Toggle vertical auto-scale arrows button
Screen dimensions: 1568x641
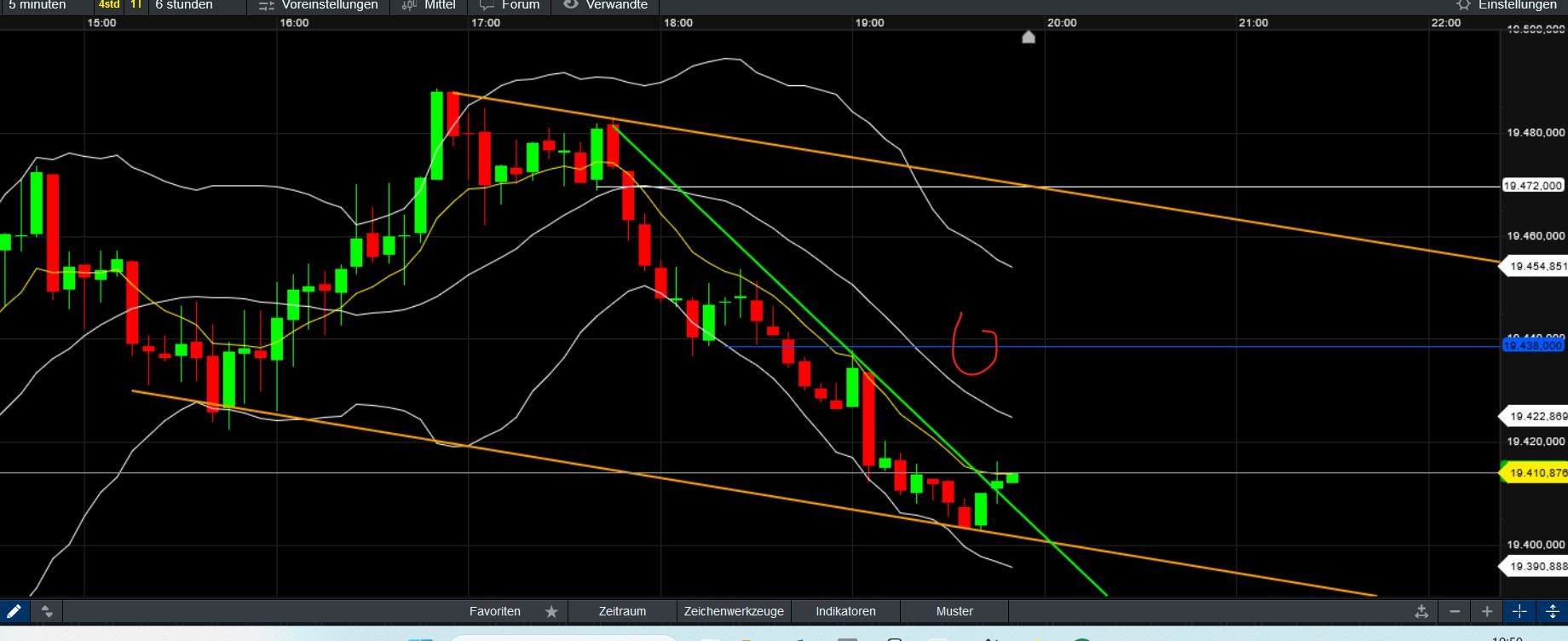tap(1552, 611)
